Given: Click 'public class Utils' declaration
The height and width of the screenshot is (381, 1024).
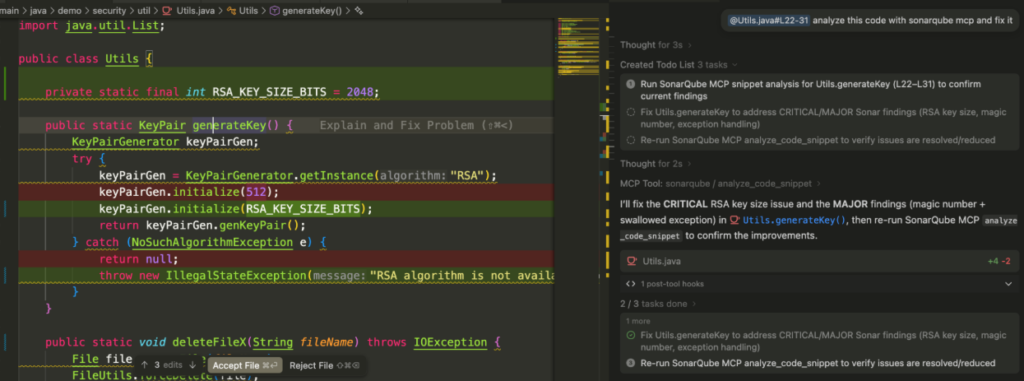Looking at the screenshot, I should [78, 59].
